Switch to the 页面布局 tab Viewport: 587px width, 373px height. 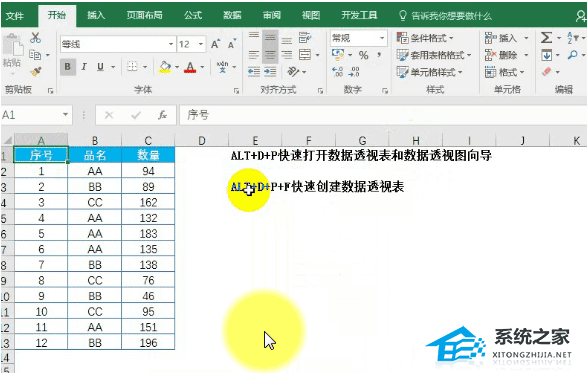click(144, 15)
